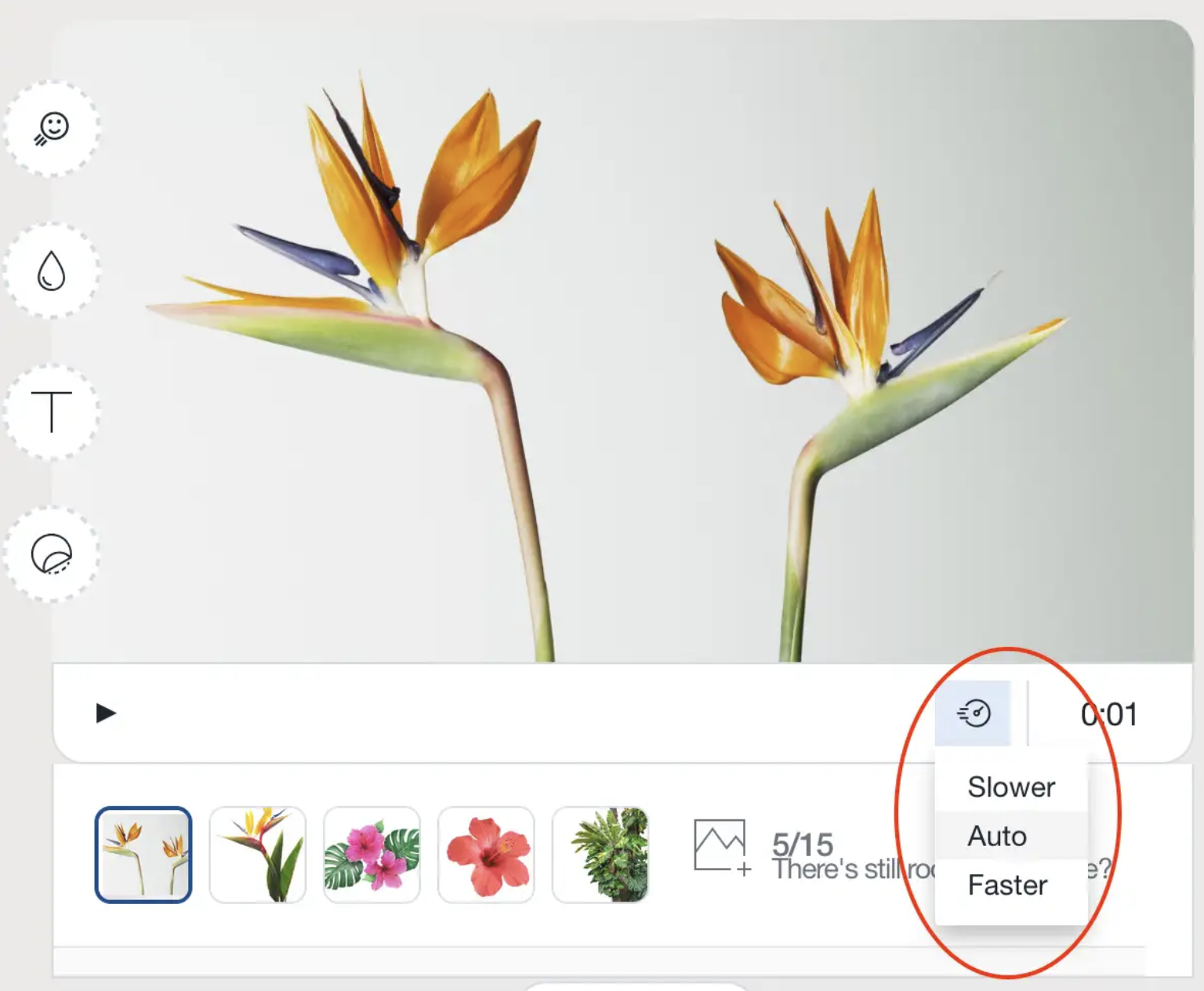Image resolution: width=1204 pixels, height=991 pixels.
Task: Select the single bird of paradise thumbnail
Action: [x=258, y=855]
